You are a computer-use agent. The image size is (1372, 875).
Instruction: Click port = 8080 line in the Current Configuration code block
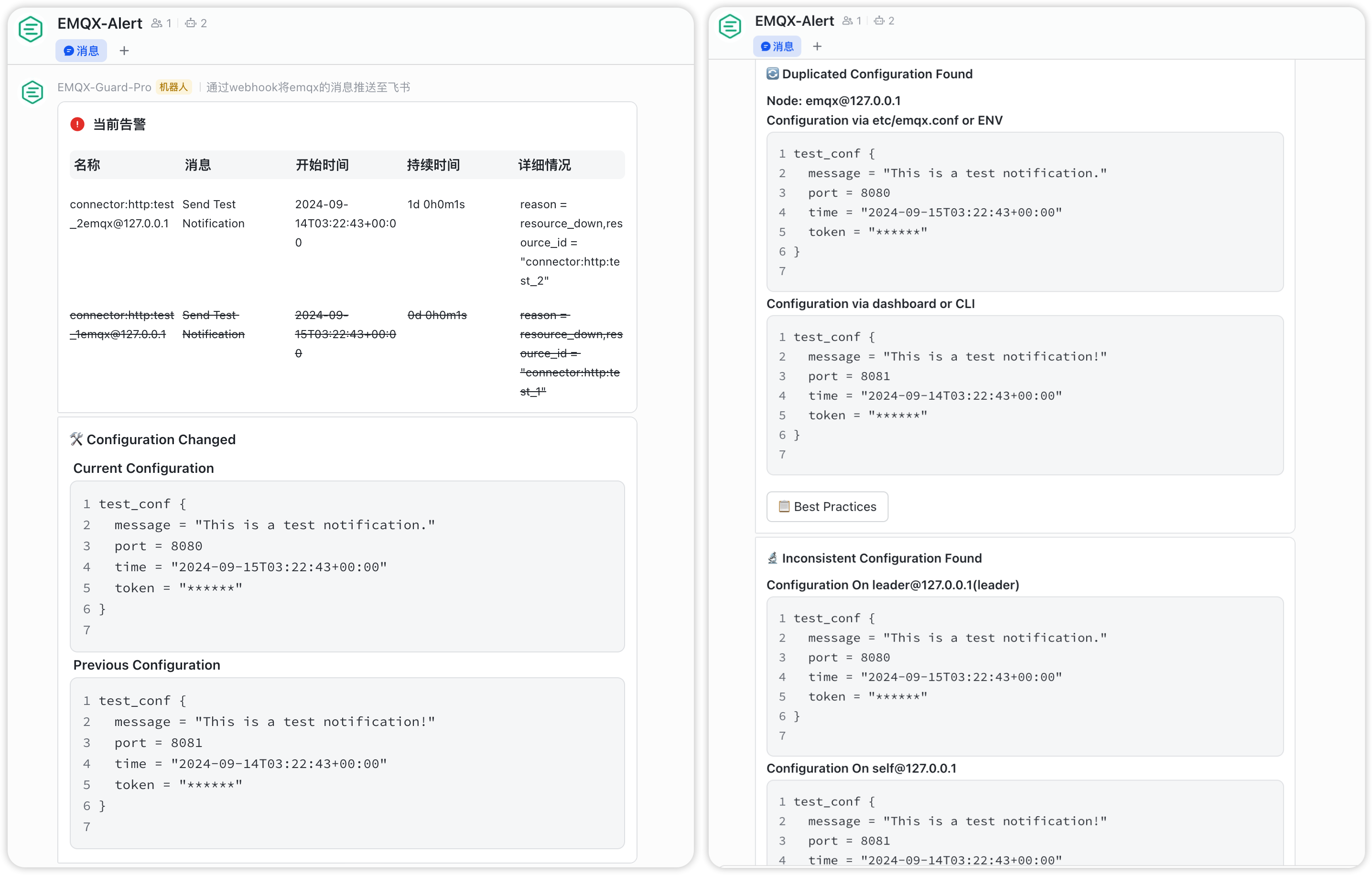coord(158,546)
